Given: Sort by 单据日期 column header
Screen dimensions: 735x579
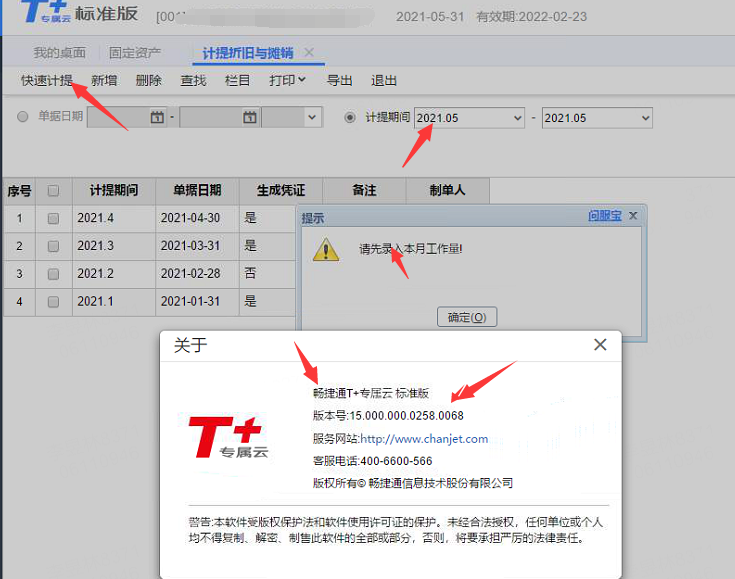Looking at the screenshot, I should click(197, 190).
